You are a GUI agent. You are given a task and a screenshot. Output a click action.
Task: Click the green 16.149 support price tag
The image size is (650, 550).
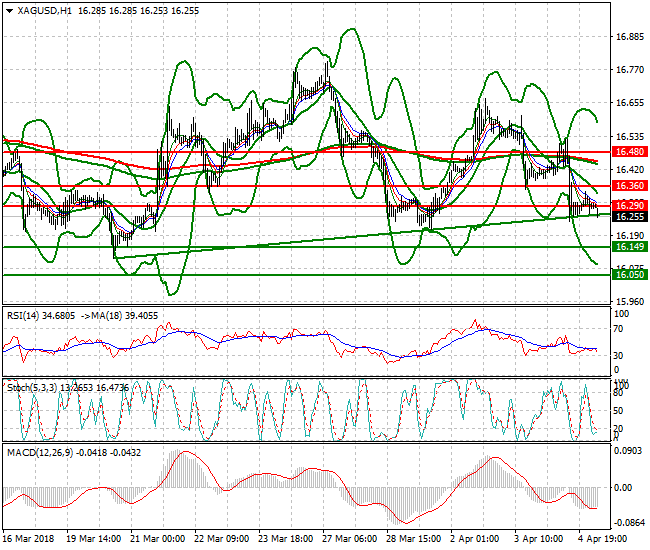click(x=627, y=247)
